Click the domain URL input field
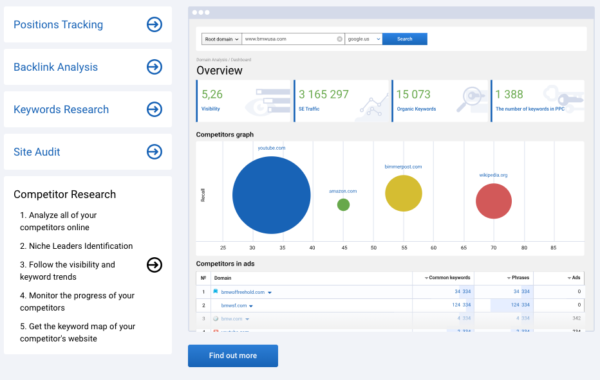The height and width of the screenshot is (380, 600). (293, 39)
